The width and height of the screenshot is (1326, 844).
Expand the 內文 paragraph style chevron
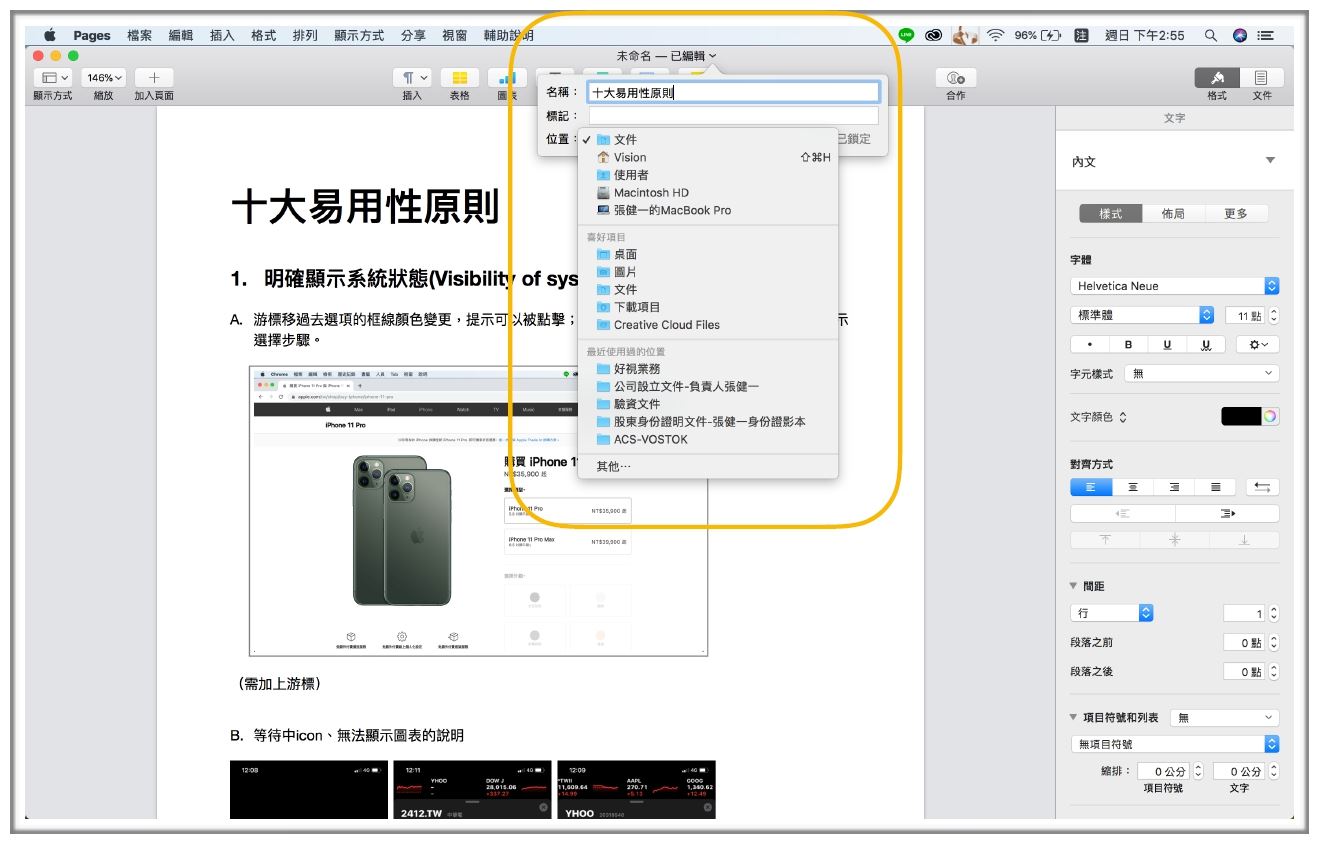1270,161
